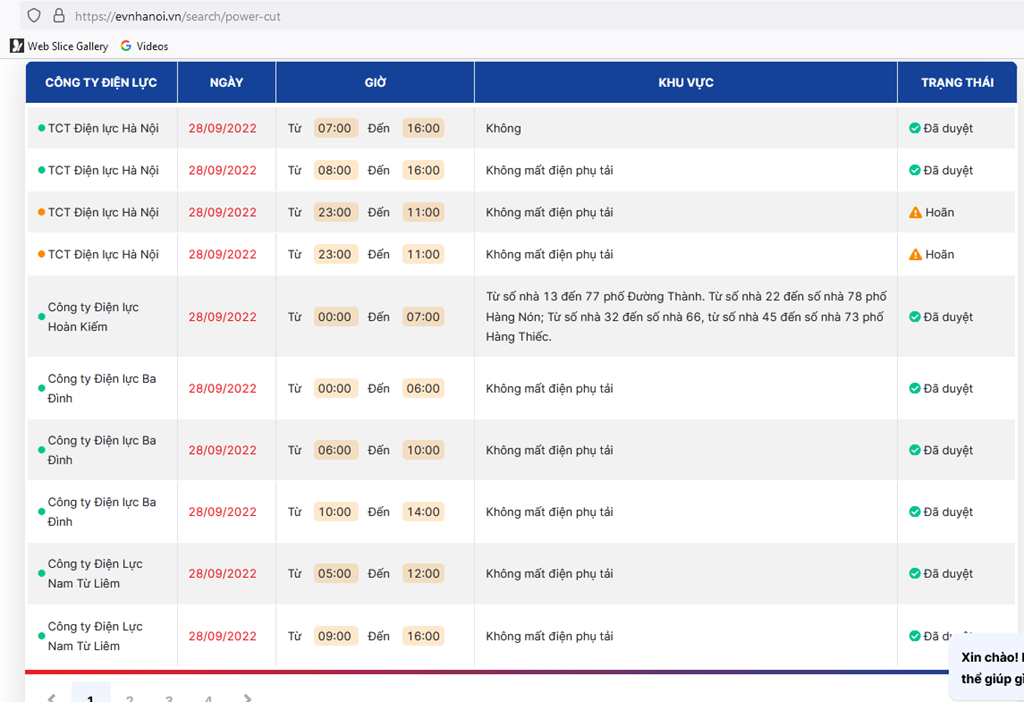
Task: Click "Không mất điện phụ tải" in Nam Từ Liêm 05:00–12:00 row
Action: pyautogui.click(x=549, y=573)
